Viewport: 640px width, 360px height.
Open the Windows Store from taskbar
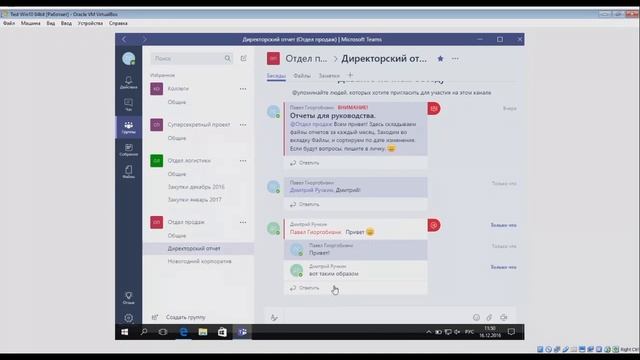(x=222, y=332)
